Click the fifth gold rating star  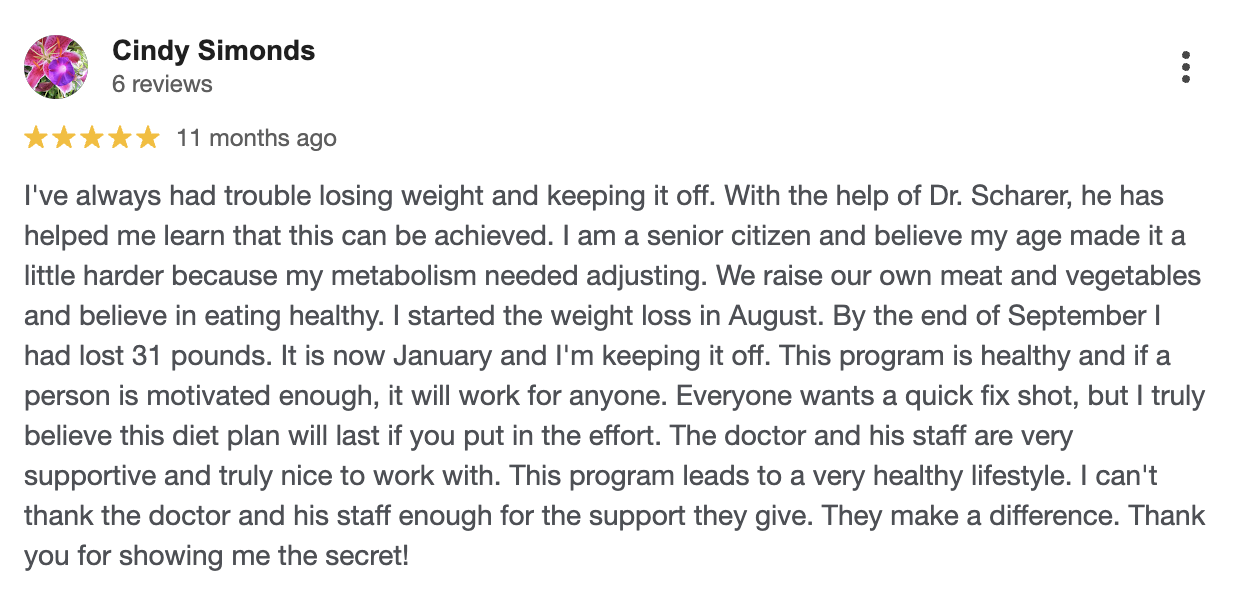pyautogui.click(x=148, y=138)
